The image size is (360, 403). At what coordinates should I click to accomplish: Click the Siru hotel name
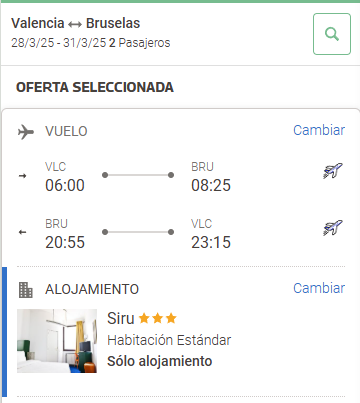[x=121, y=318]
